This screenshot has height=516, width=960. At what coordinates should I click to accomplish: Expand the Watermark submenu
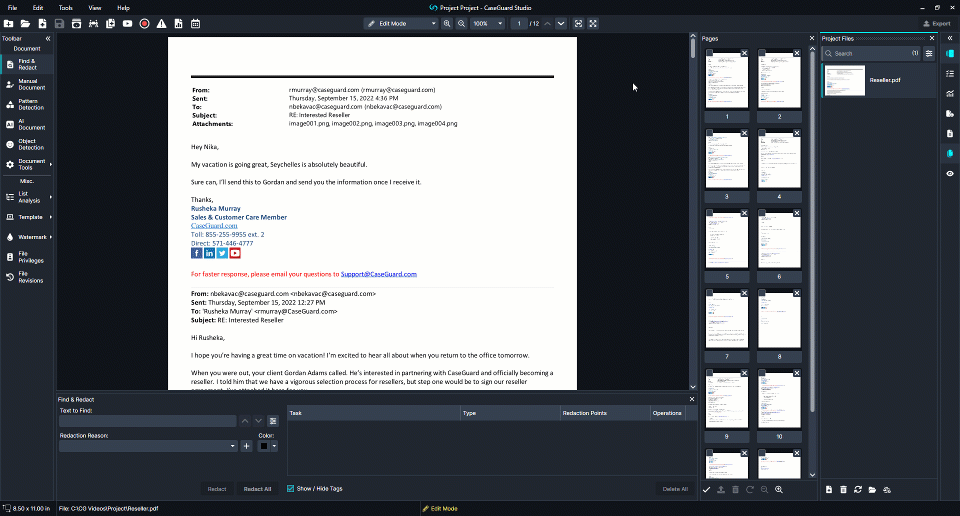pyautogui.click(x=51, y=237)
